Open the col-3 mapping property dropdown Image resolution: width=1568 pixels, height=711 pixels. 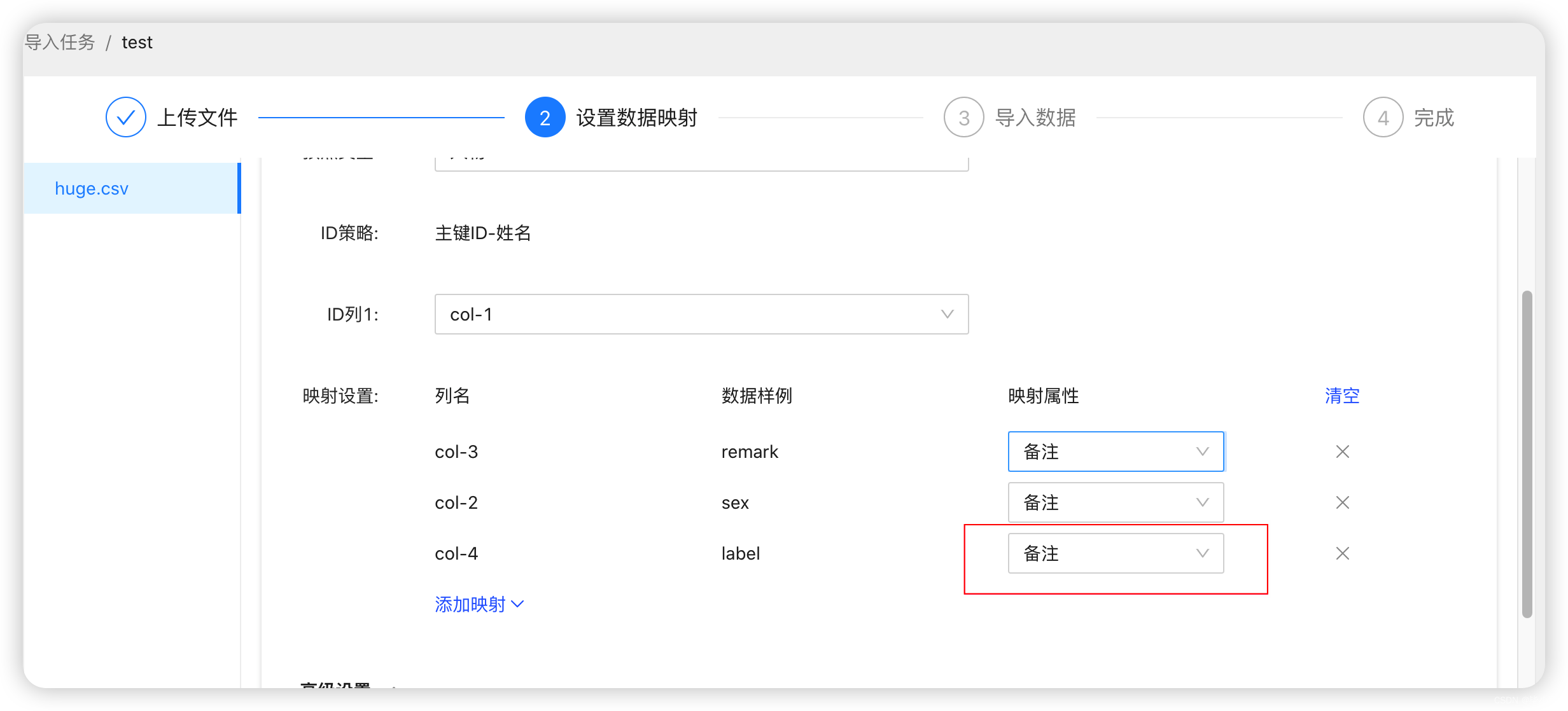click(1115, 452)
